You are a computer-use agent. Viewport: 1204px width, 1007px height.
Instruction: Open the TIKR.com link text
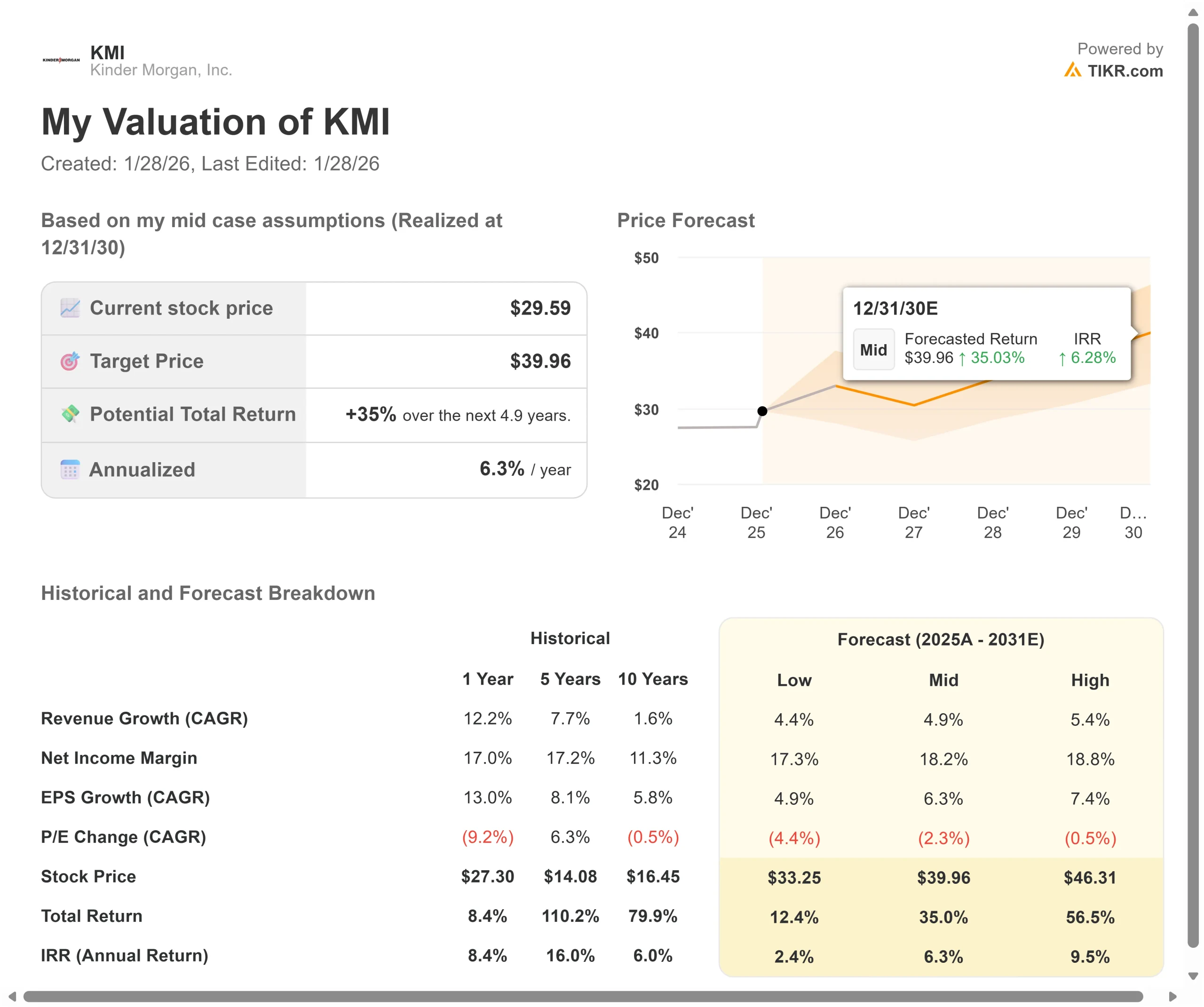pyautogui.click(x=1125, y=71)
